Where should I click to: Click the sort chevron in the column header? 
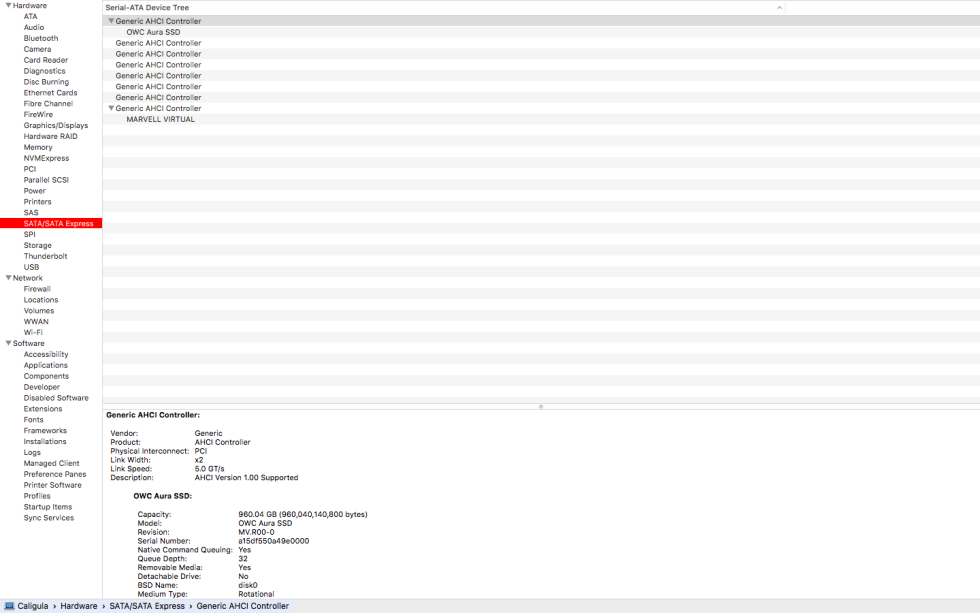point(779,8)
